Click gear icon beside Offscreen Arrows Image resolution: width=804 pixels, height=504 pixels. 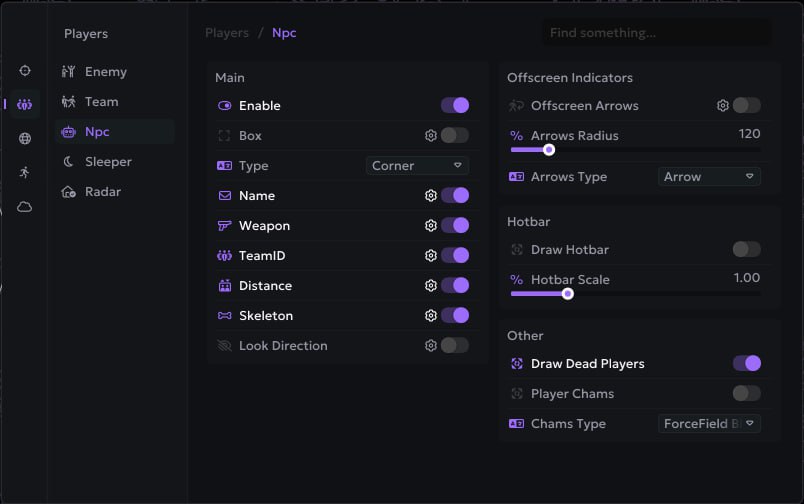[x=723, y=106]
